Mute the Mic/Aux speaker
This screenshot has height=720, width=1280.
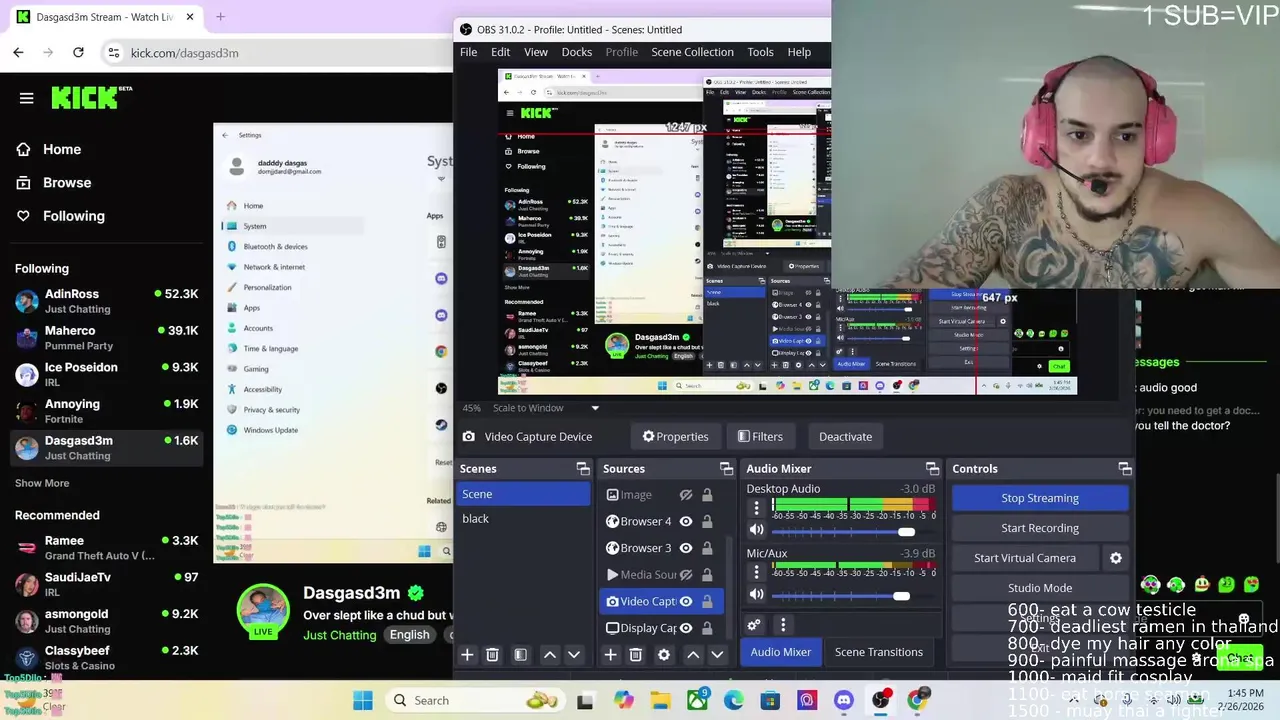[756, 595]
